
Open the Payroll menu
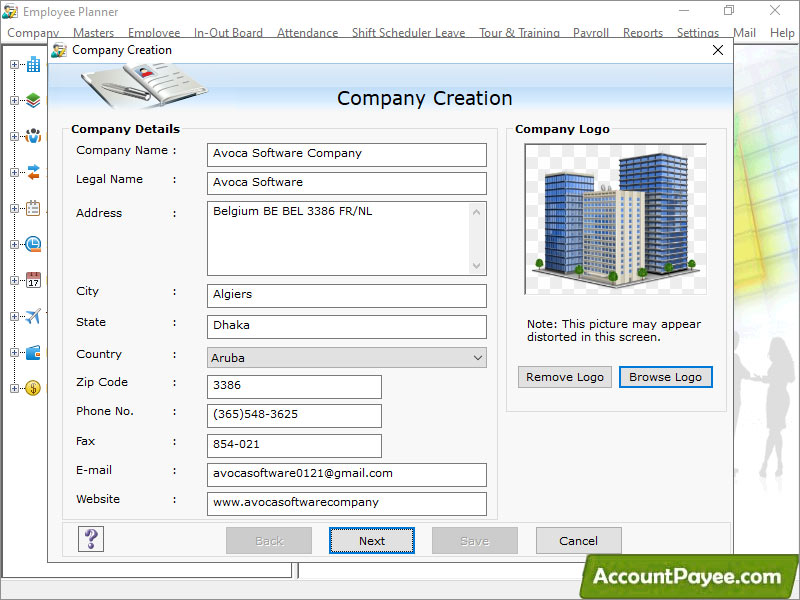(591, 33)
